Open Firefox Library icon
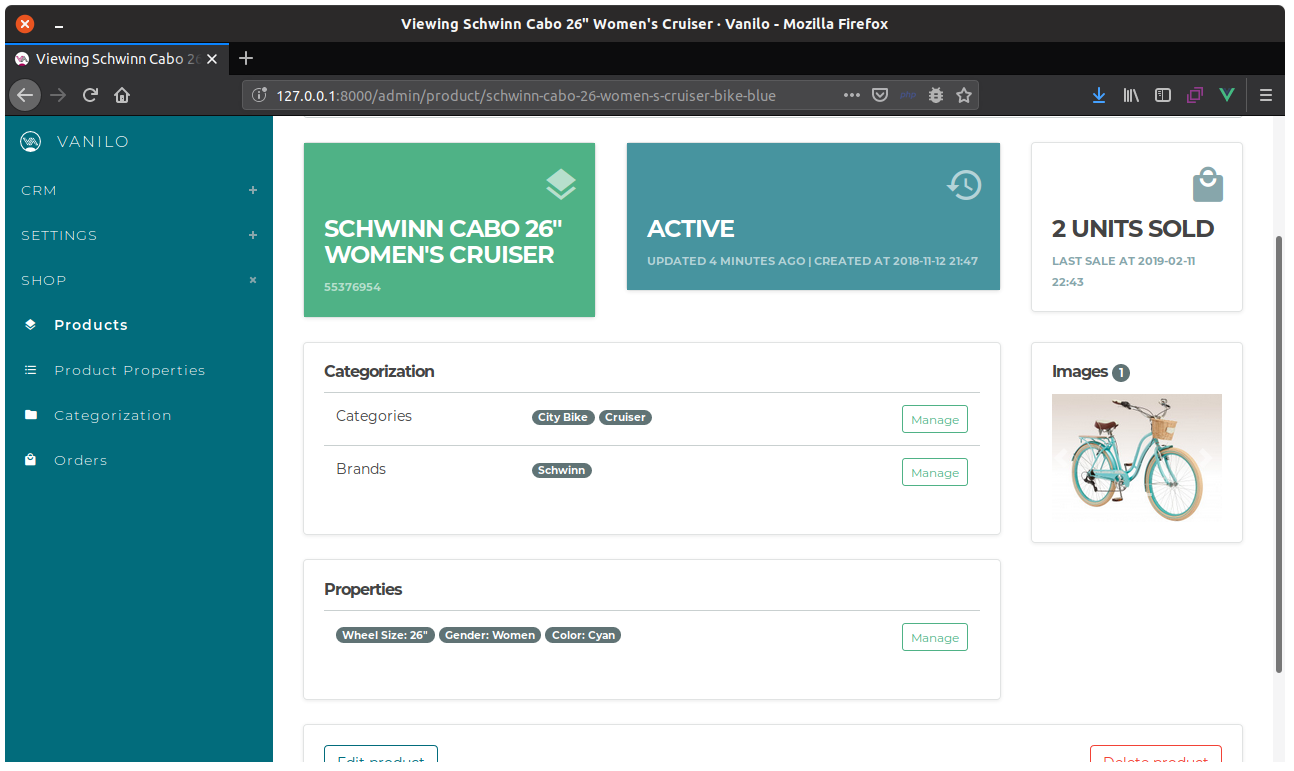This screenshot has width=1294, height=771. pyautogui.click(x=1131, y=95)
